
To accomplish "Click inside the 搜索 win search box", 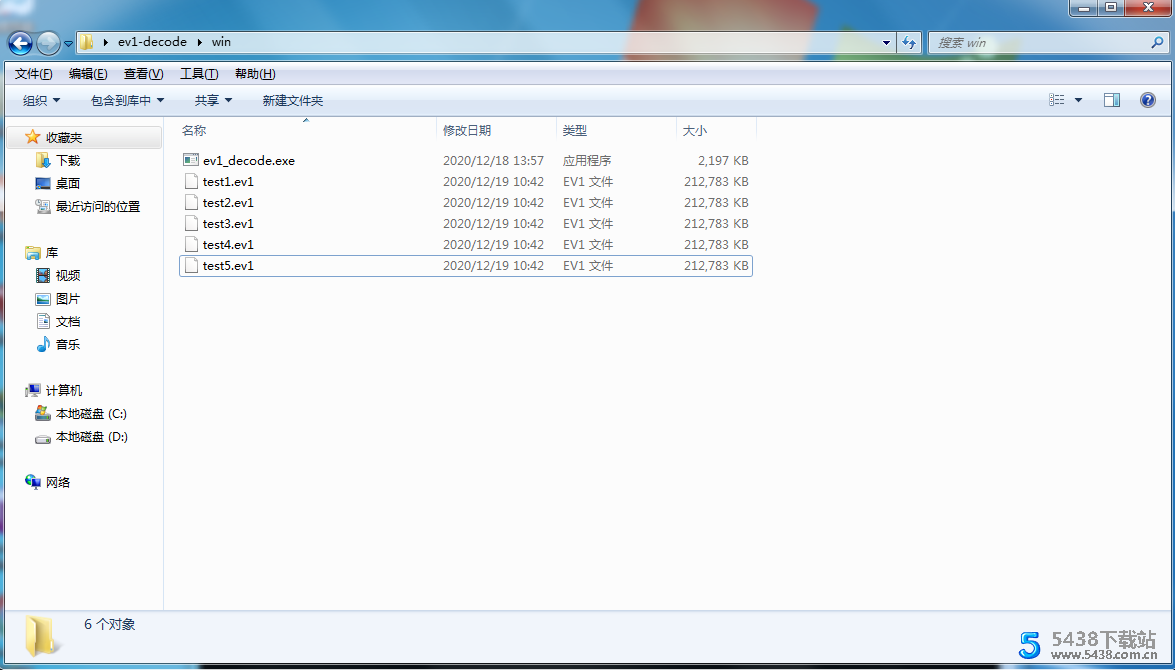I will point(1040,42).
